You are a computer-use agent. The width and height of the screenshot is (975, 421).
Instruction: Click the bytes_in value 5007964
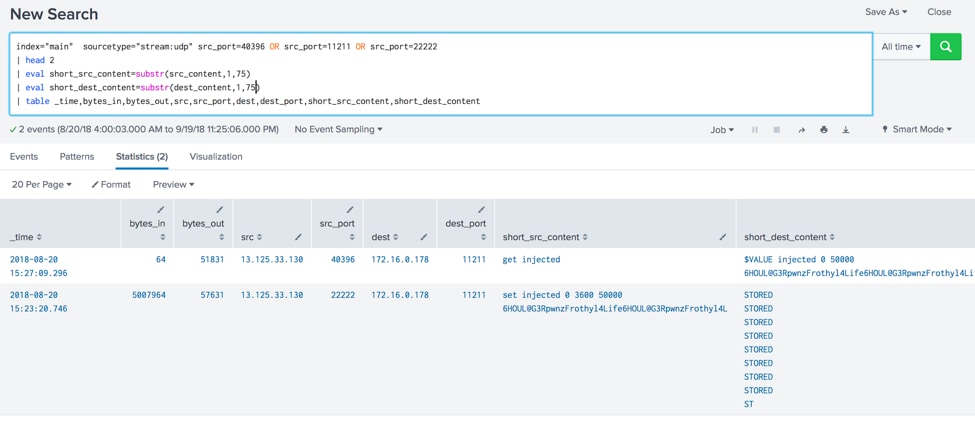[x=149, y=295]
